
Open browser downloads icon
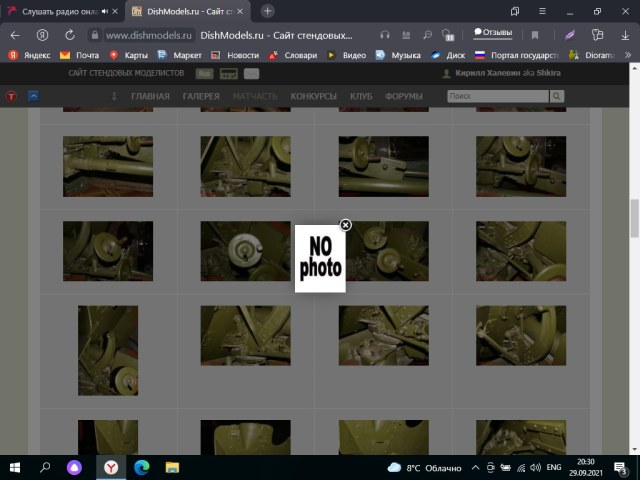tap(624, 35)
